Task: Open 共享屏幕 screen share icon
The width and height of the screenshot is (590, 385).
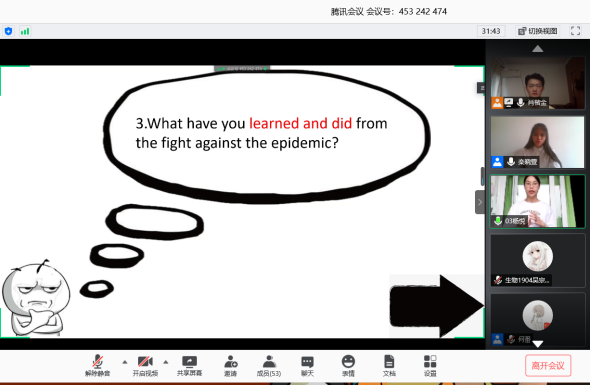Action: [x=189, y=365]
